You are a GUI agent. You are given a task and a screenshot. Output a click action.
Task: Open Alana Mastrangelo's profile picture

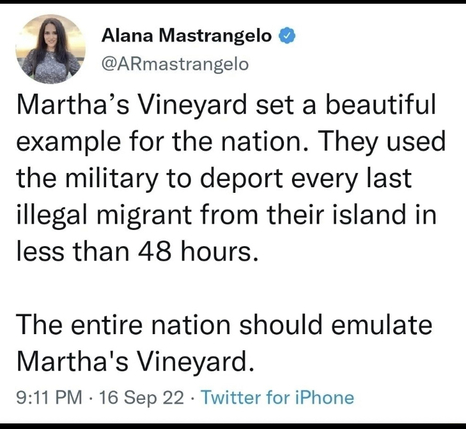(x=50, y=49)
